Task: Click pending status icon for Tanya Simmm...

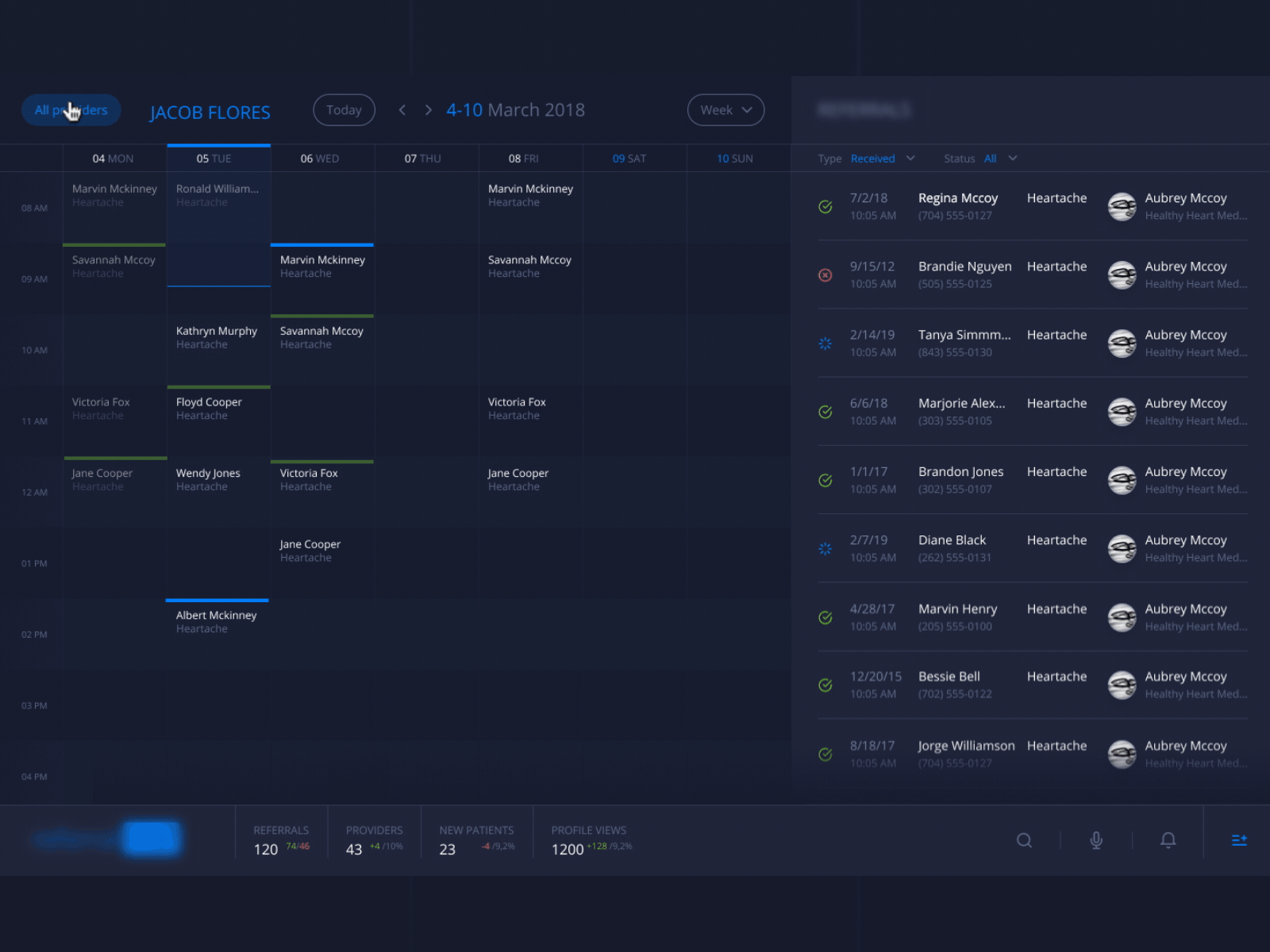Action: pos(825,344)
